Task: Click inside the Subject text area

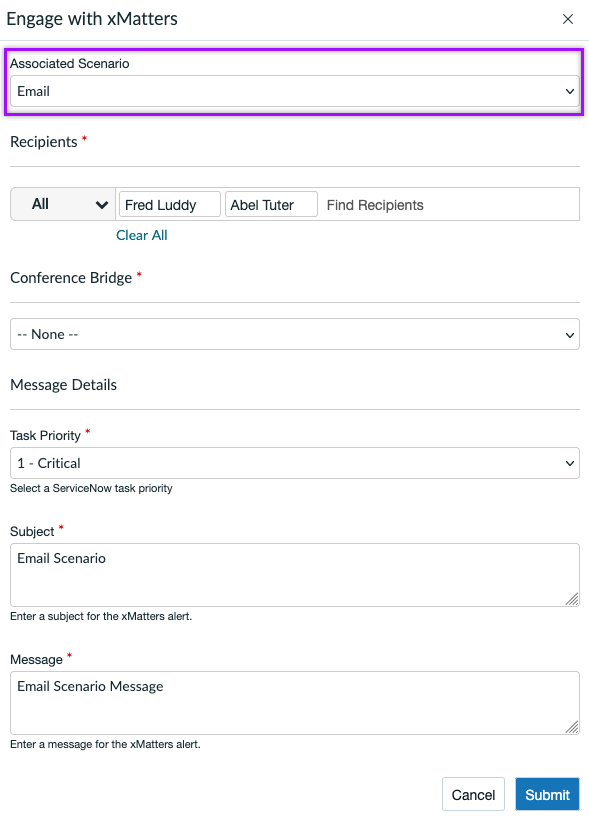Action: click(x=294, y=575)
